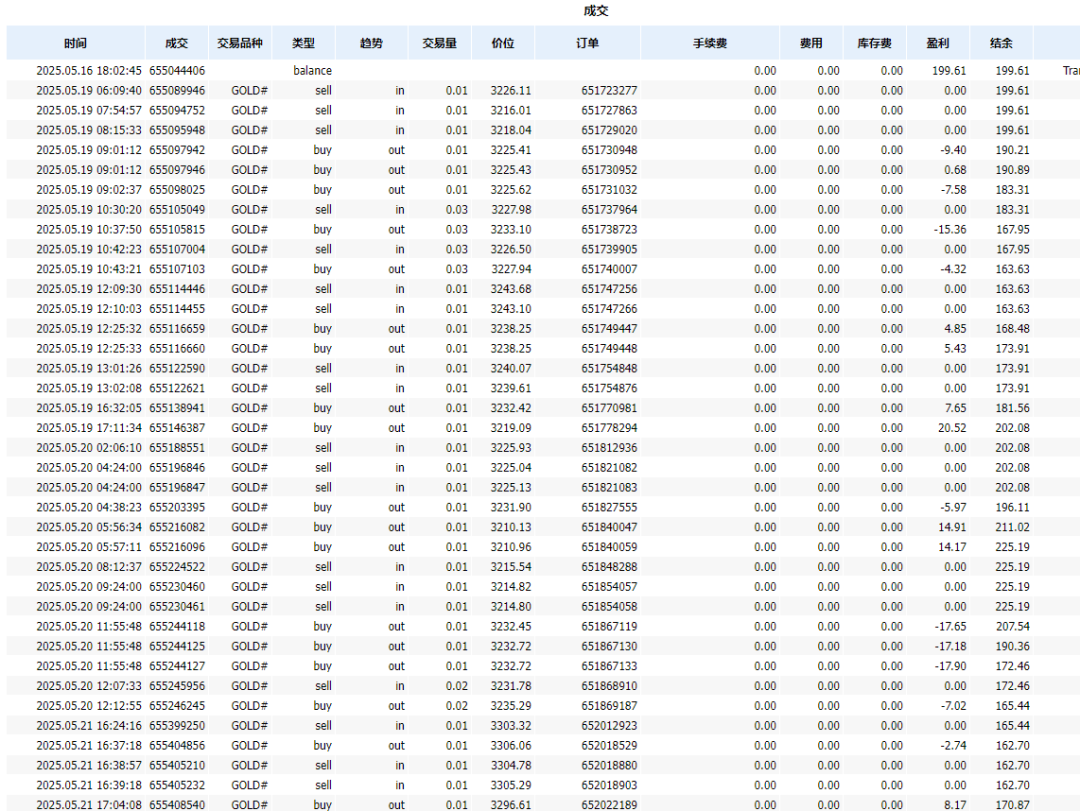Click profit value -17.65
Viewport: 1080px width, 811px height.
pyautogui.click(x=950, y=626)
